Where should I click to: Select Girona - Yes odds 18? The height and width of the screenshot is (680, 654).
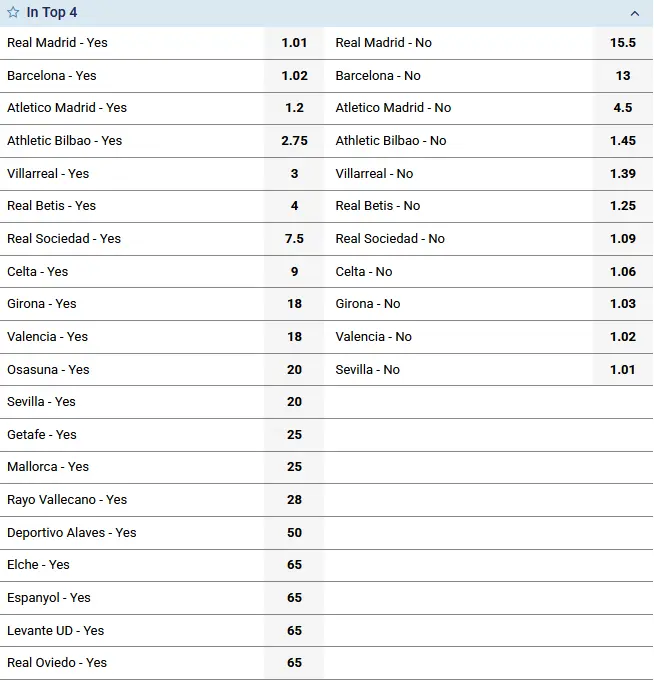[x=294, y=304]
